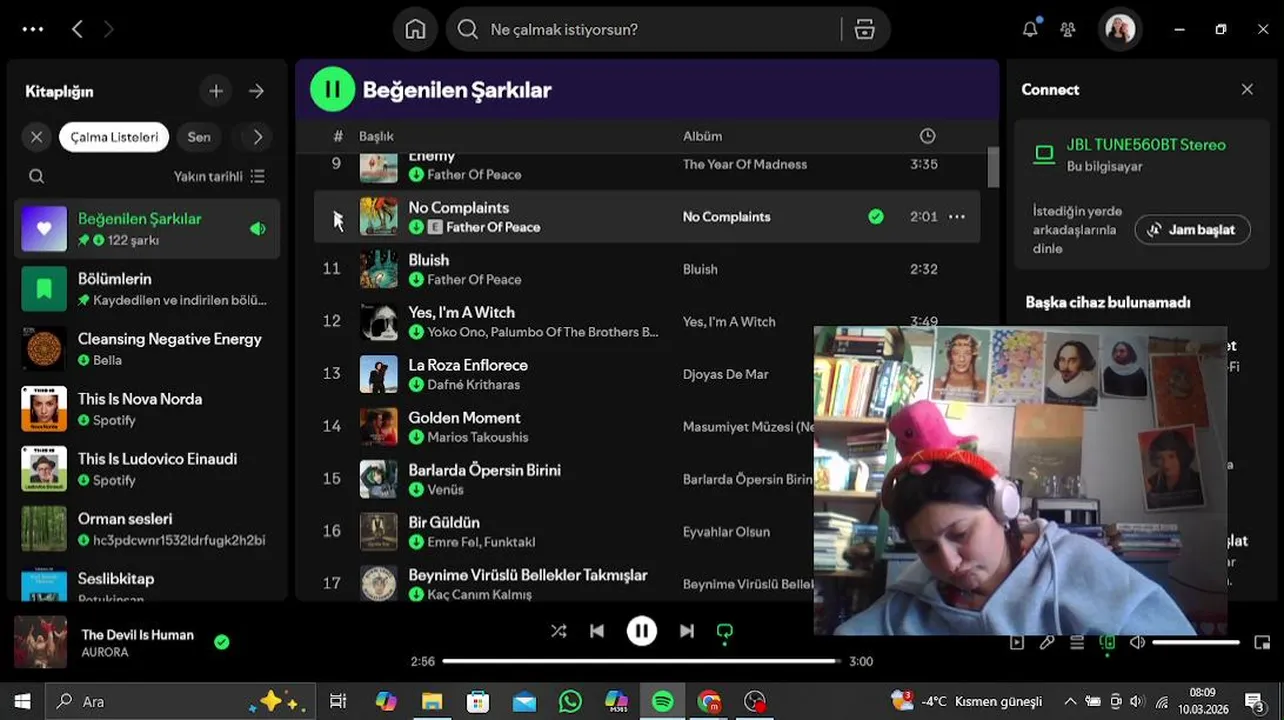Open the No Complaints album link
The image size is (1284, 720).
click(x=726, y=216)
